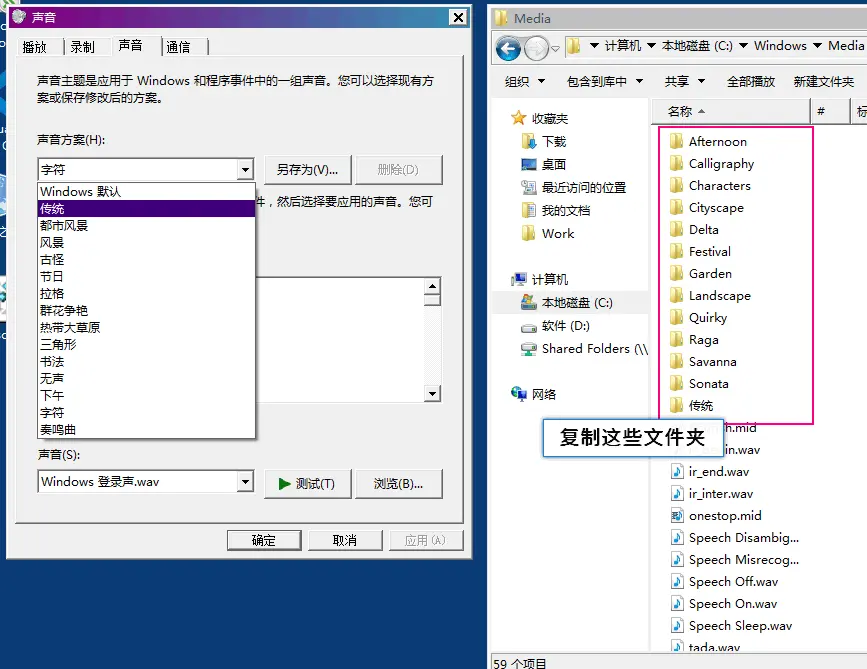The width and height of the screenshot is (867, 669).
Task: Click 全部播放 in Media toolbar
Action: point(750,81)
